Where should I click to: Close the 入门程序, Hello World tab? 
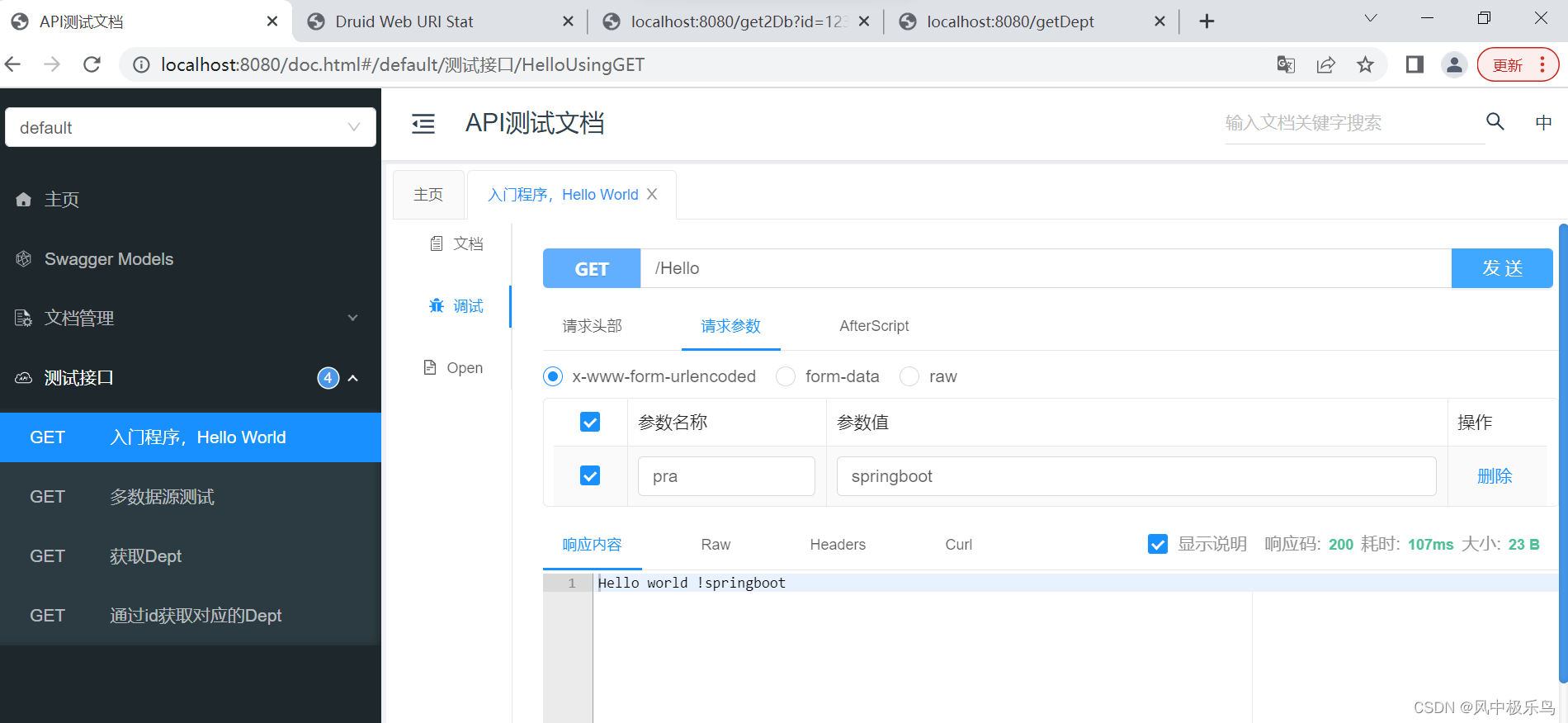tap(652, 194)
